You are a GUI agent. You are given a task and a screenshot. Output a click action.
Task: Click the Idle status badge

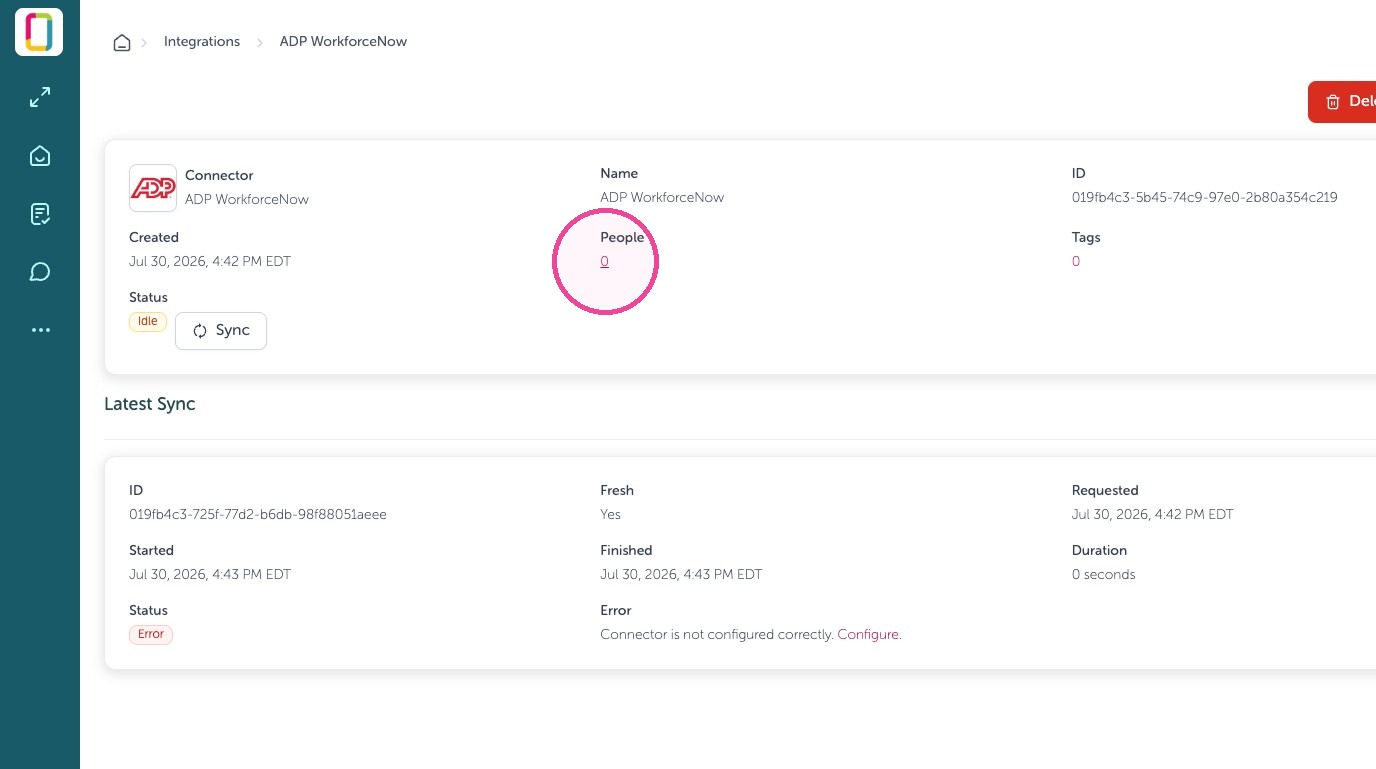click(147, 322)
